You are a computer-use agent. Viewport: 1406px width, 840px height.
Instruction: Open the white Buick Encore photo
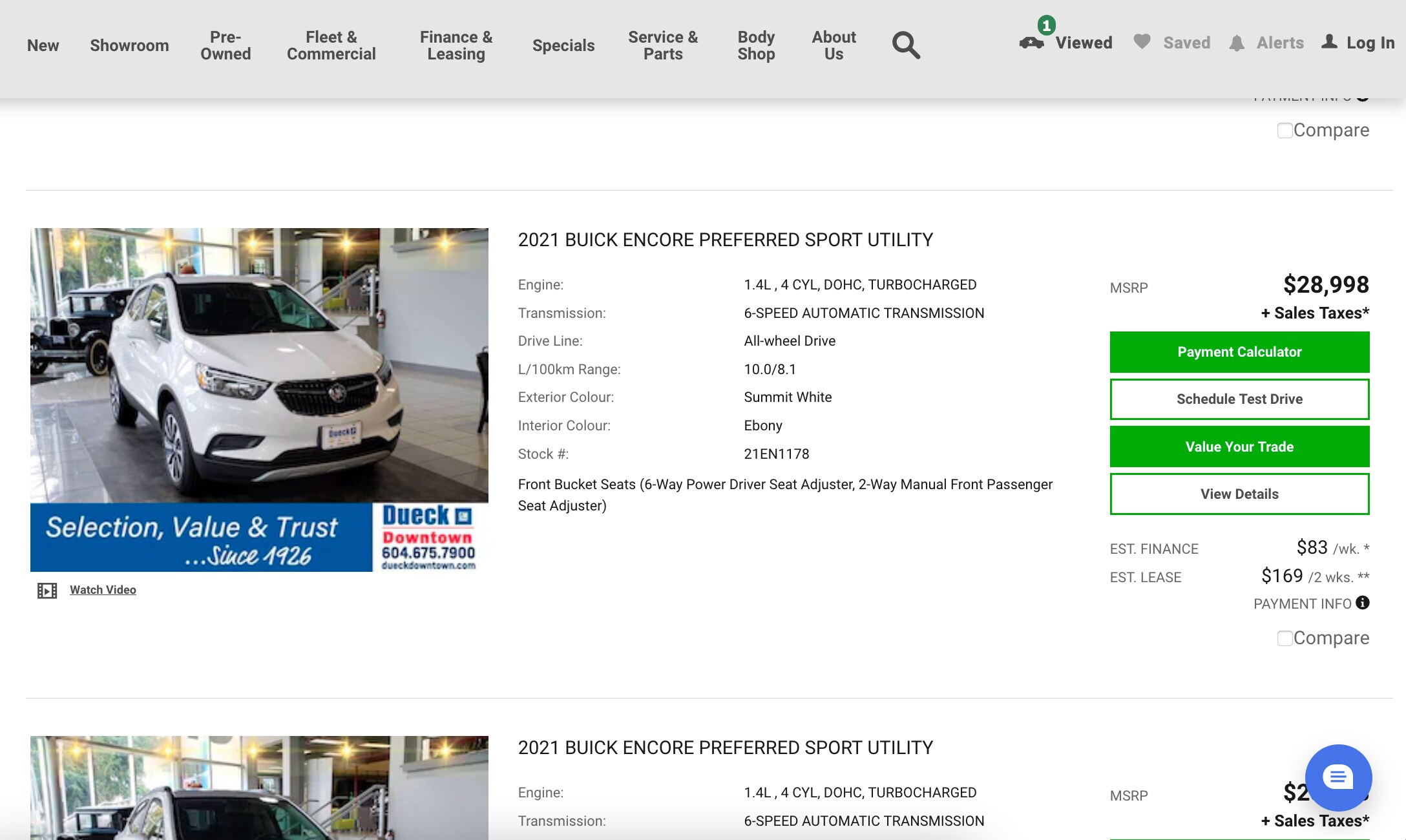pyautogui.click(x=259, y=399)
